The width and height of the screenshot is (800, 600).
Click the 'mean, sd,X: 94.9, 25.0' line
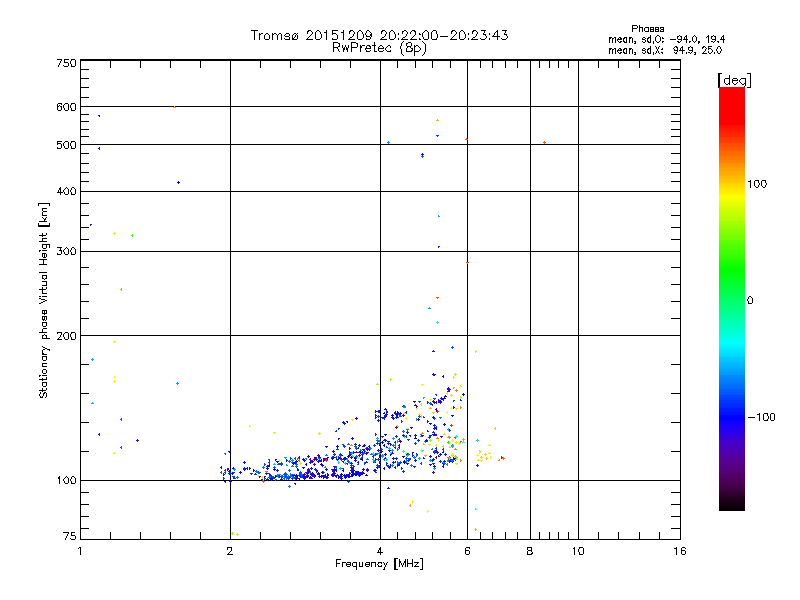click(x=665, y=50)
